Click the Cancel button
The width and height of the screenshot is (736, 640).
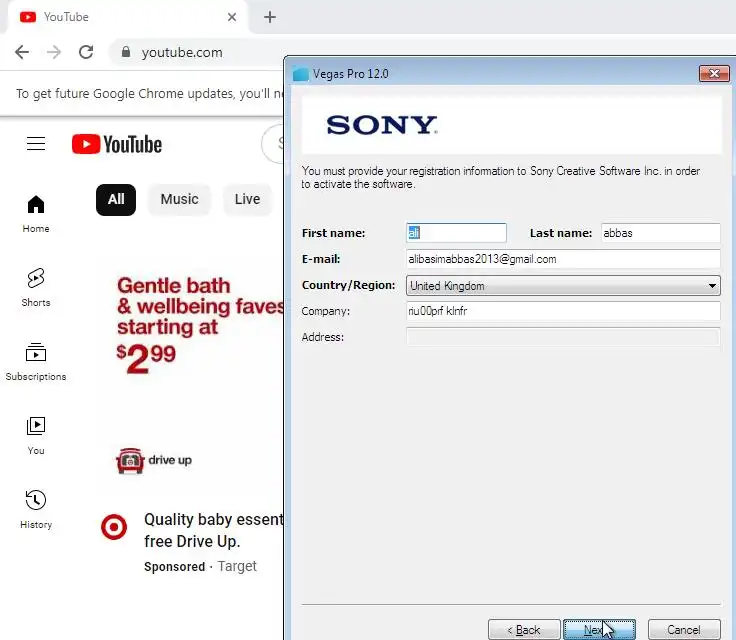[684, 629]
